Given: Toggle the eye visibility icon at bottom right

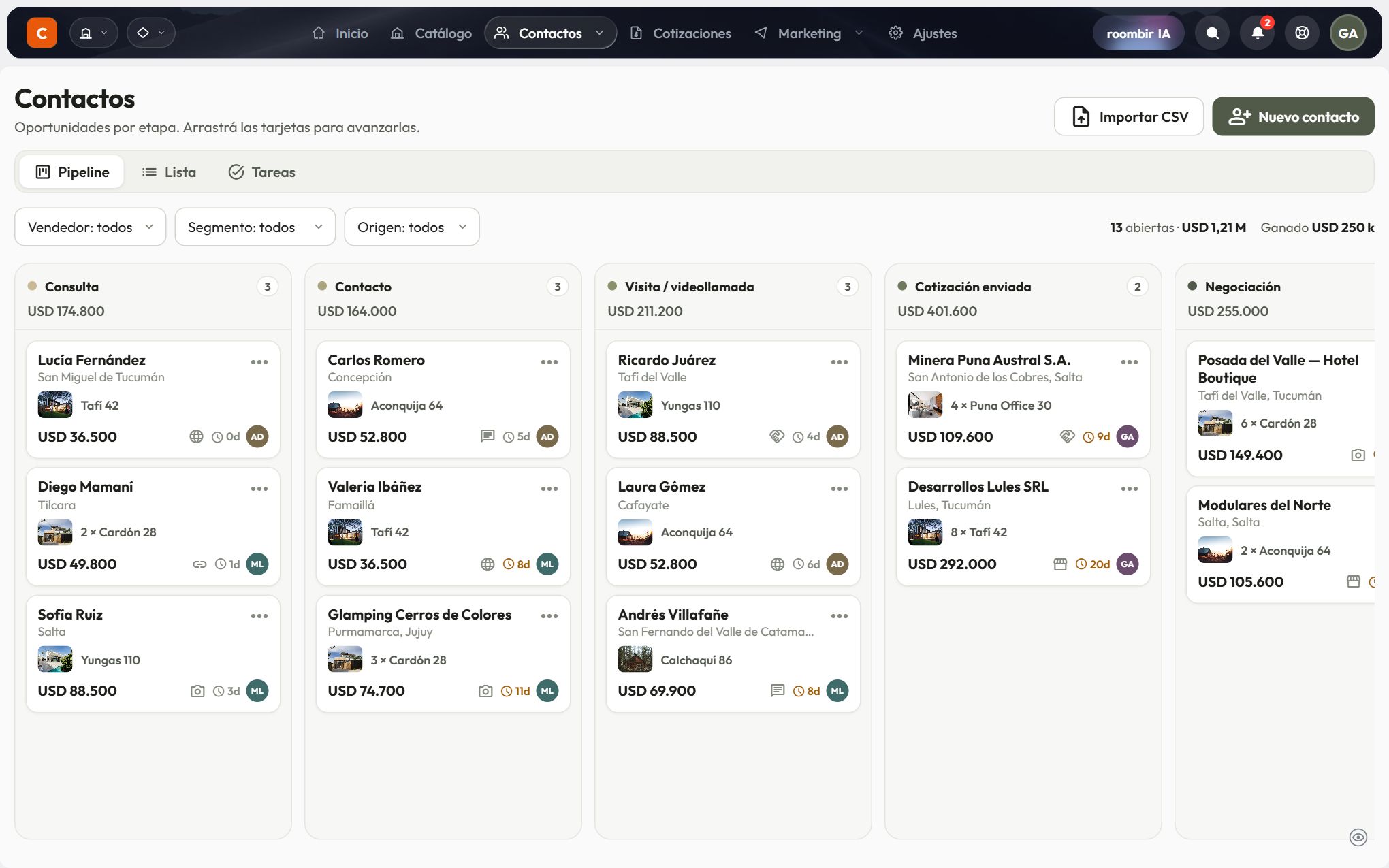Looking at the screenshot, I should pyautogui.click(x=1358, y=837).
